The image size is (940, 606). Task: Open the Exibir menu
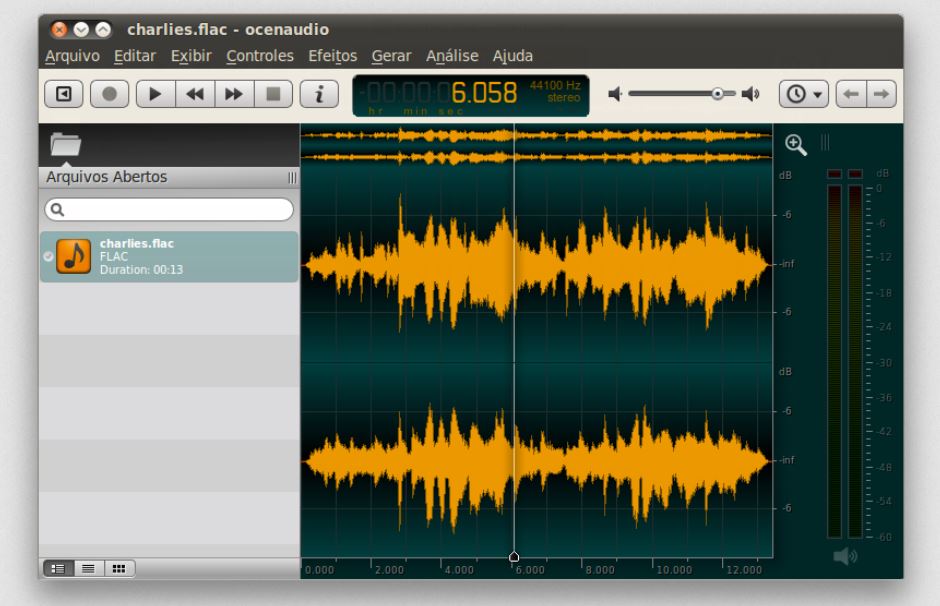click(x=191, y=56)
